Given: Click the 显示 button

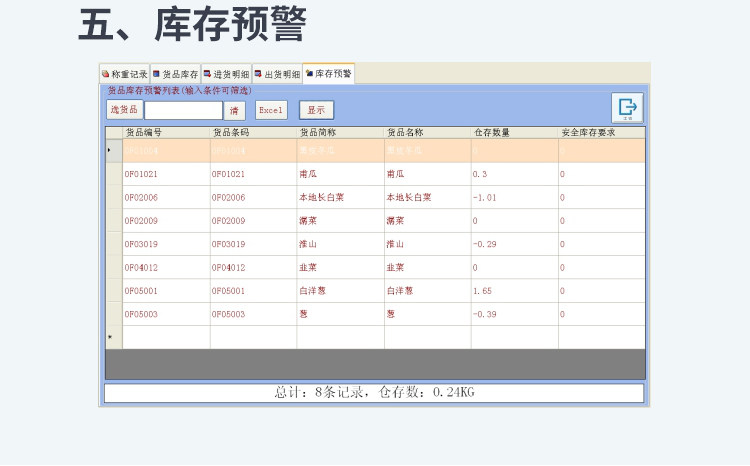Looking at the screenshot, I should click(316, 110).
